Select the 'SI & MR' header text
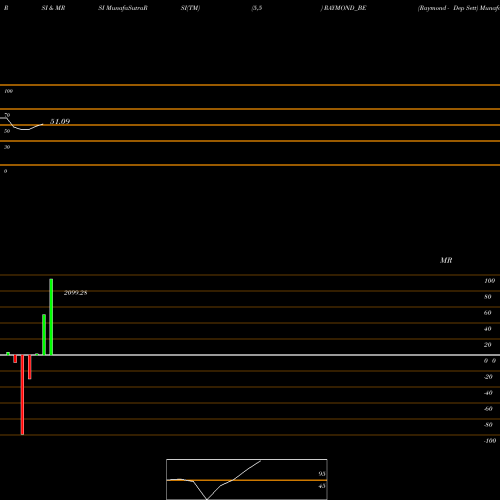The width and height of the screenshot is (500, 500). (x=53, y=8)
